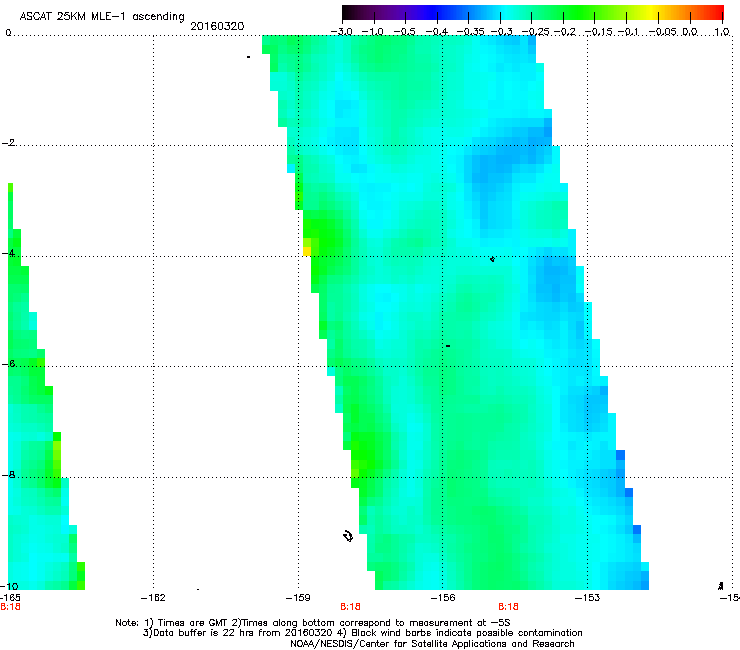Screen dimensions: 740x650
Task: Click the "-1.0" color bar label
Action: [372, 32]
